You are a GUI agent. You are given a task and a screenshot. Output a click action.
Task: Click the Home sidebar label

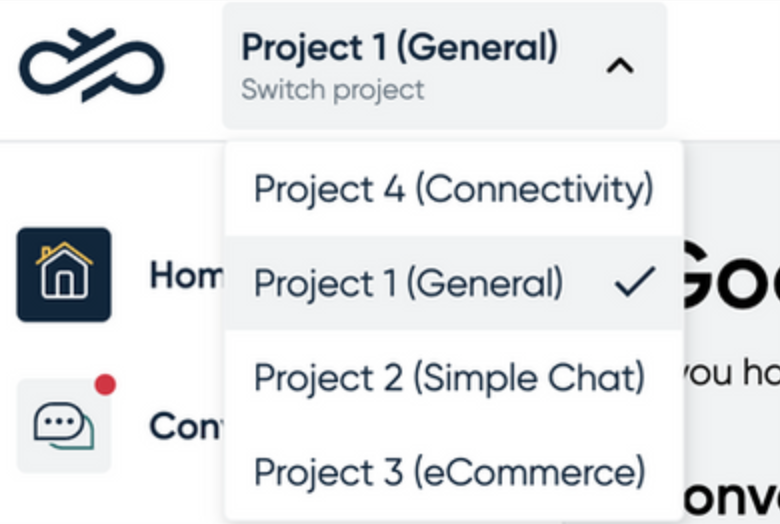pyautogui.click(x=187, y=275)
